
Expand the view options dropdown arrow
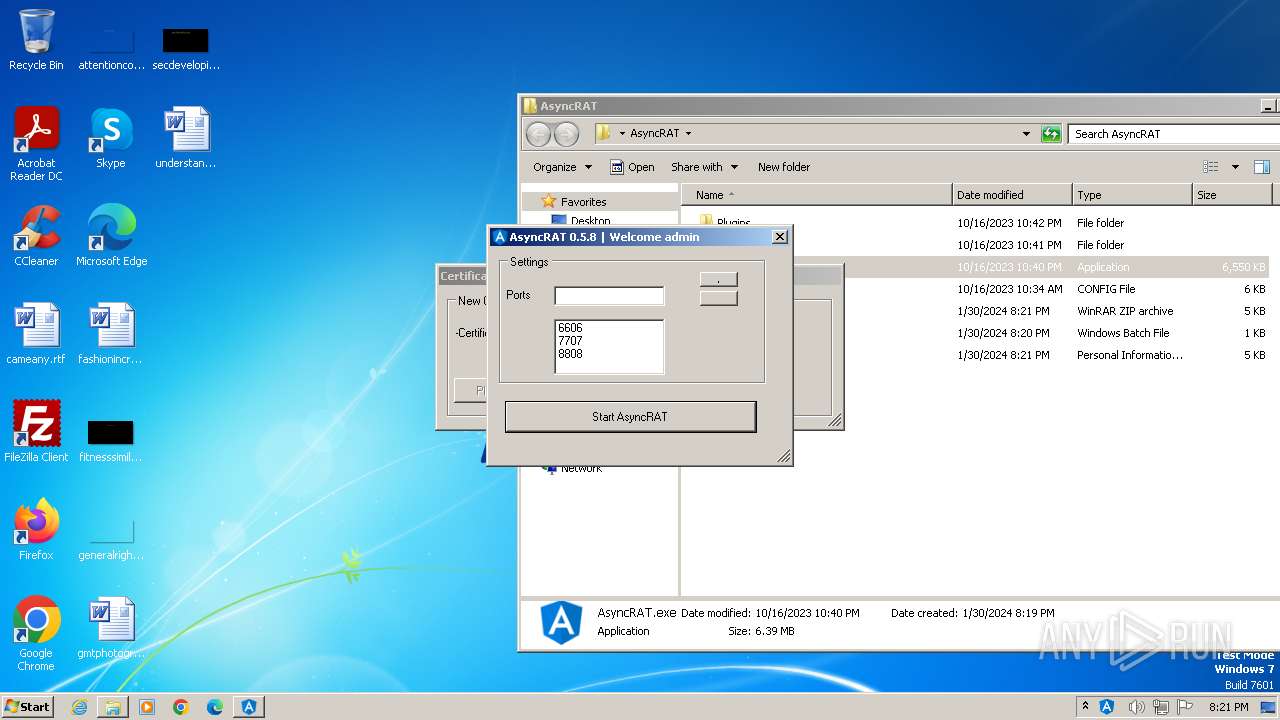point(1235,167)
